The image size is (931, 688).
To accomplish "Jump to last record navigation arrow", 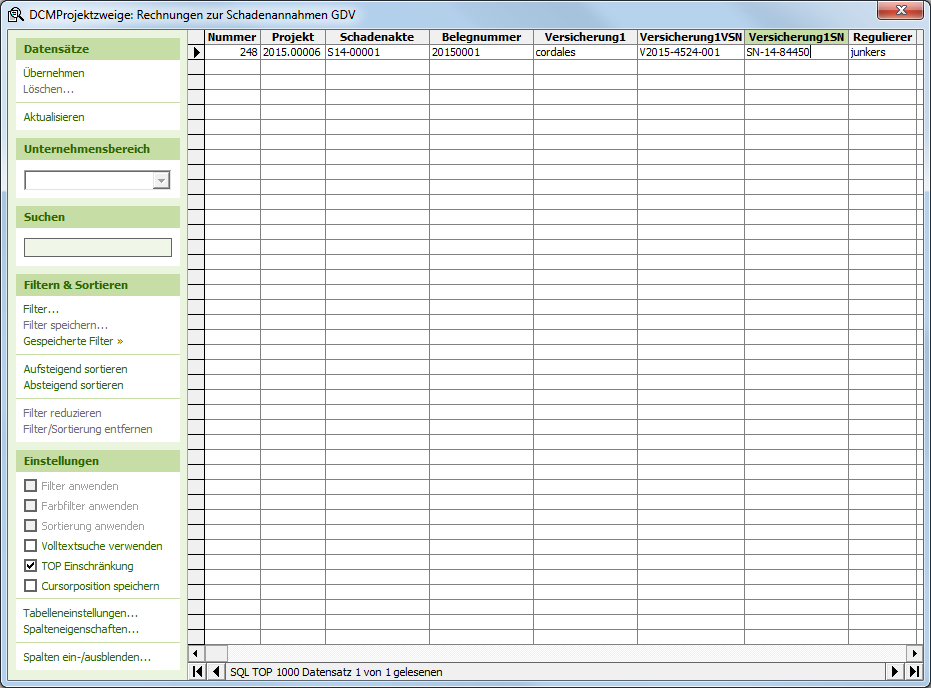I will pos(913,672).
